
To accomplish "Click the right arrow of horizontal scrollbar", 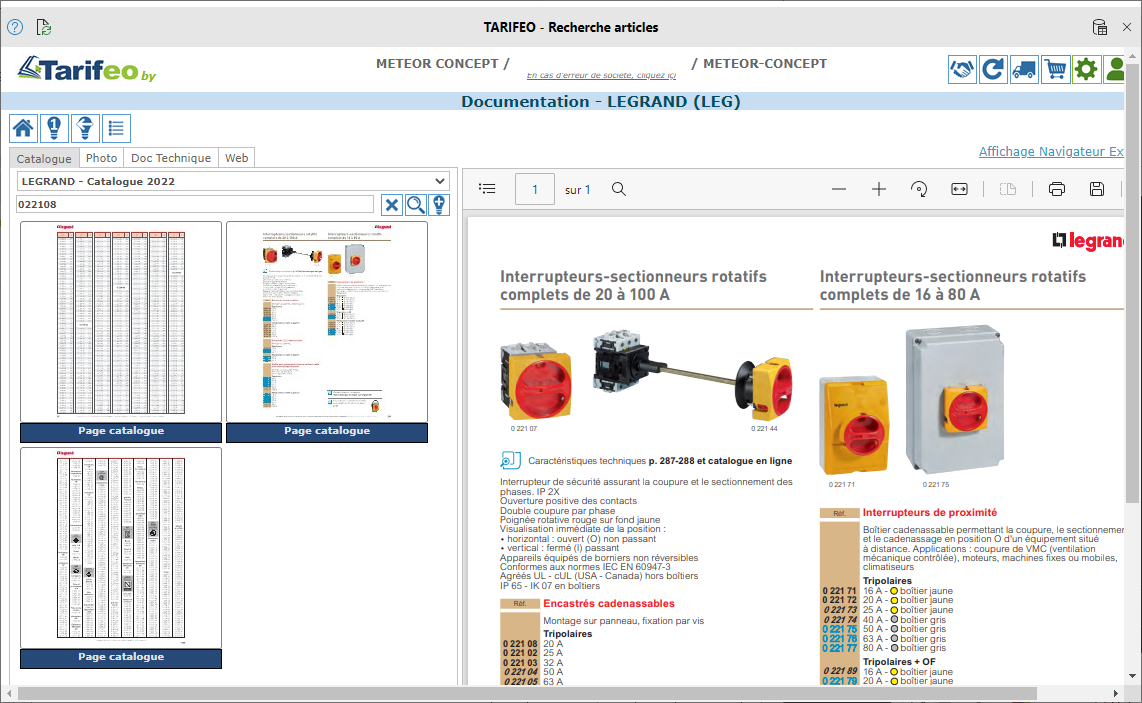I will click(x=1116, y=693).
